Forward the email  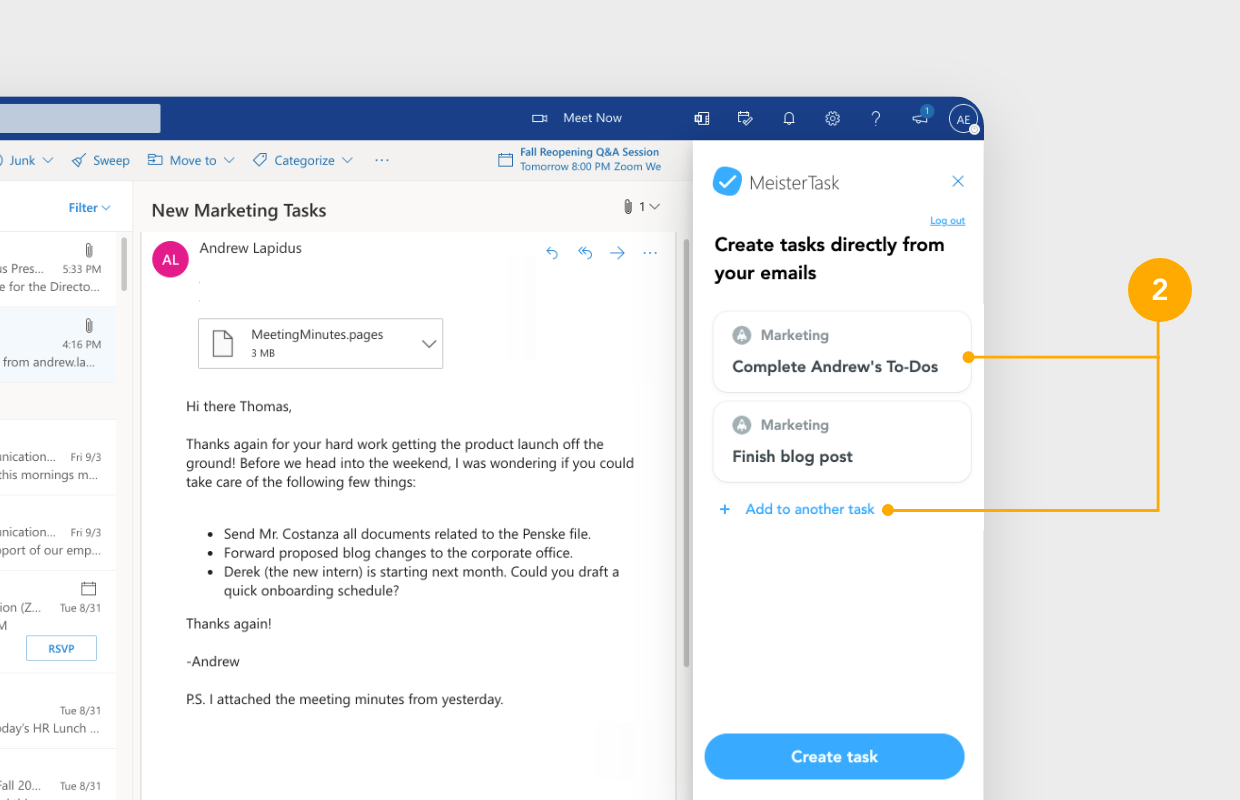click(617, 253)
